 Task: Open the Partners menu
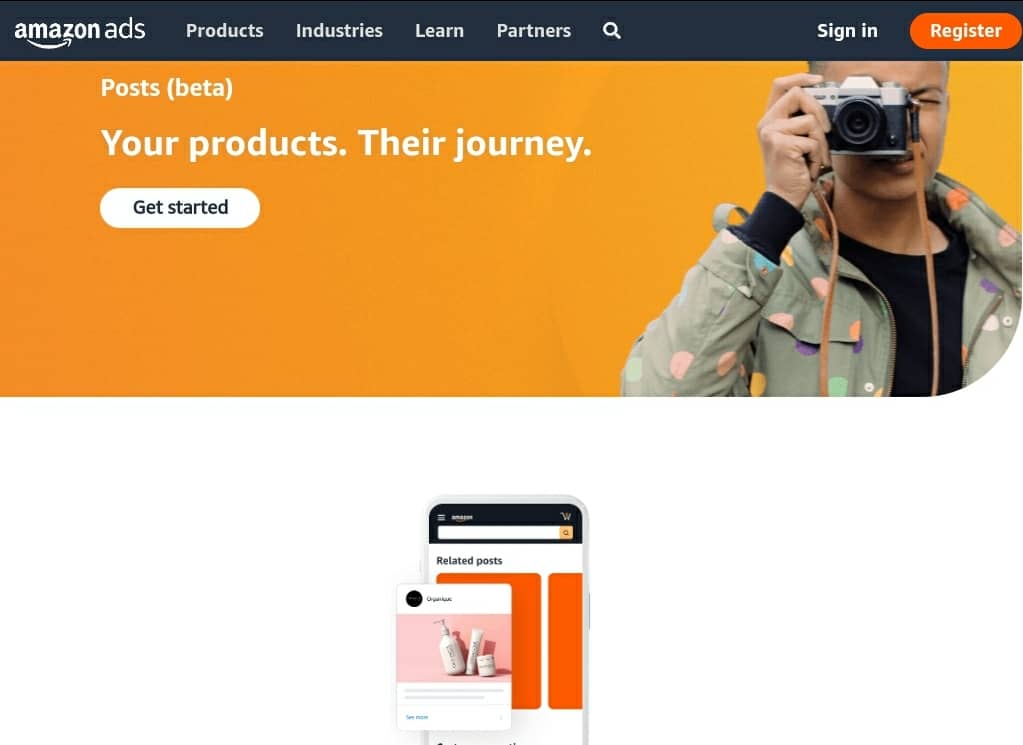(534, 31)
